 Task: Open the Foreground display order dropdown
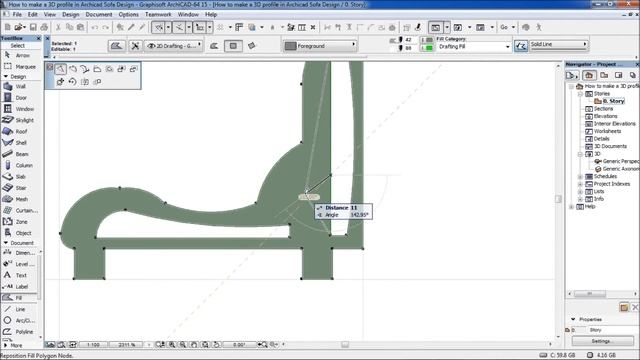pos(320,46)
